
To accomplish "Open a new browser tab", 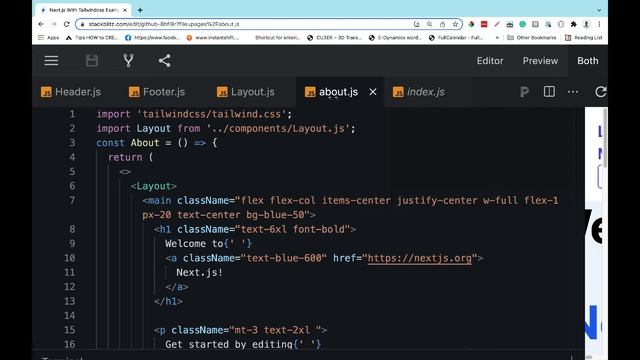I will coord(140,10).
